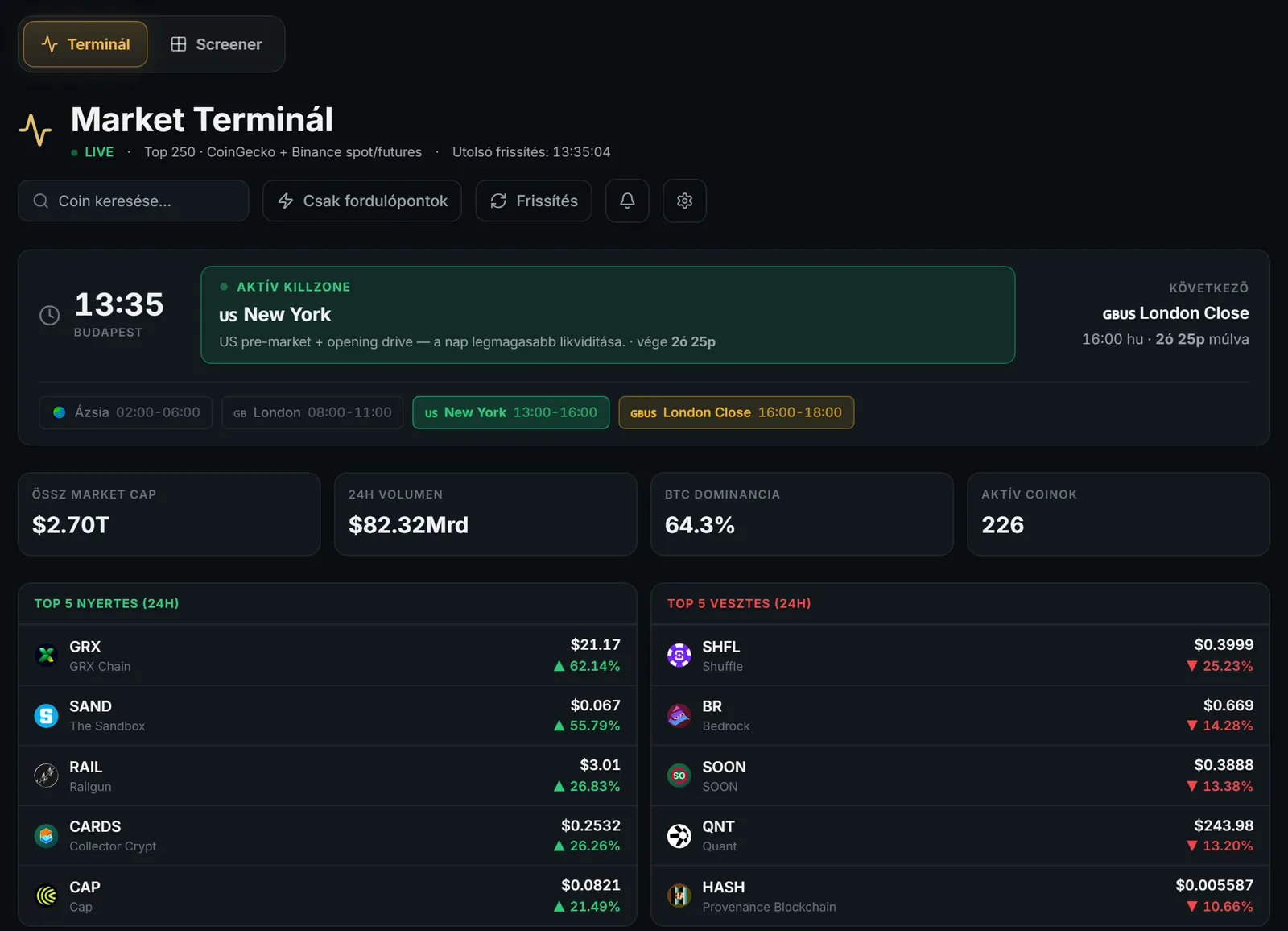Screen dimensions: 1288x931
Task: Click the CARDS ticker name
Action: [95, 826]
